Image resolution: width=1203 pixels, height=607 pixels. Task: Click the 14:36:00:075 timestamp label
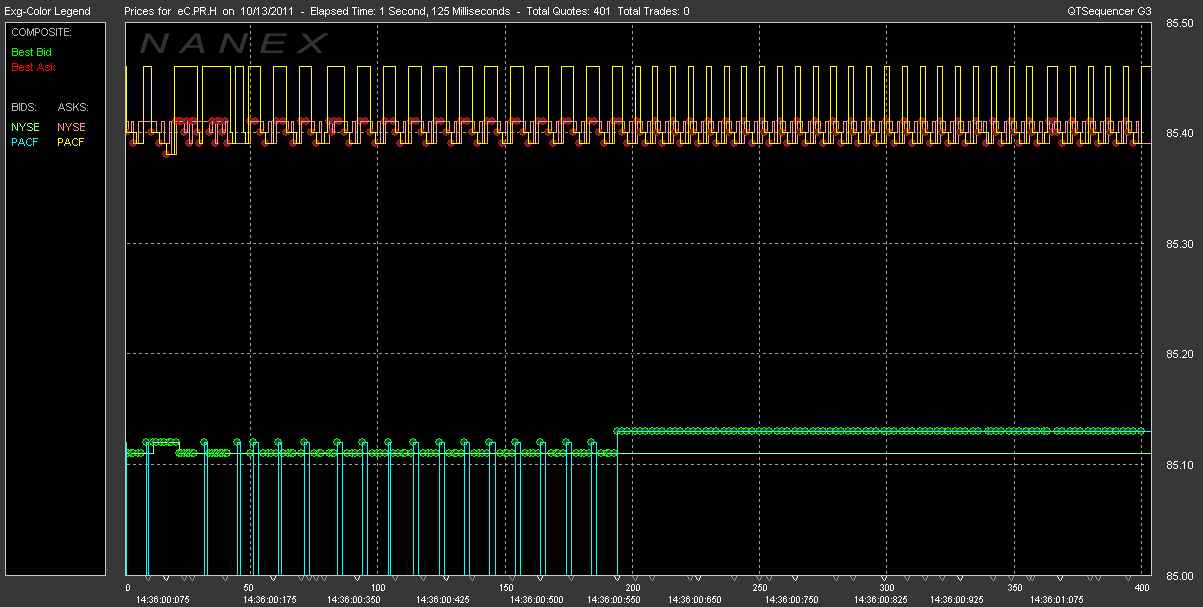[x=161, y=600]
